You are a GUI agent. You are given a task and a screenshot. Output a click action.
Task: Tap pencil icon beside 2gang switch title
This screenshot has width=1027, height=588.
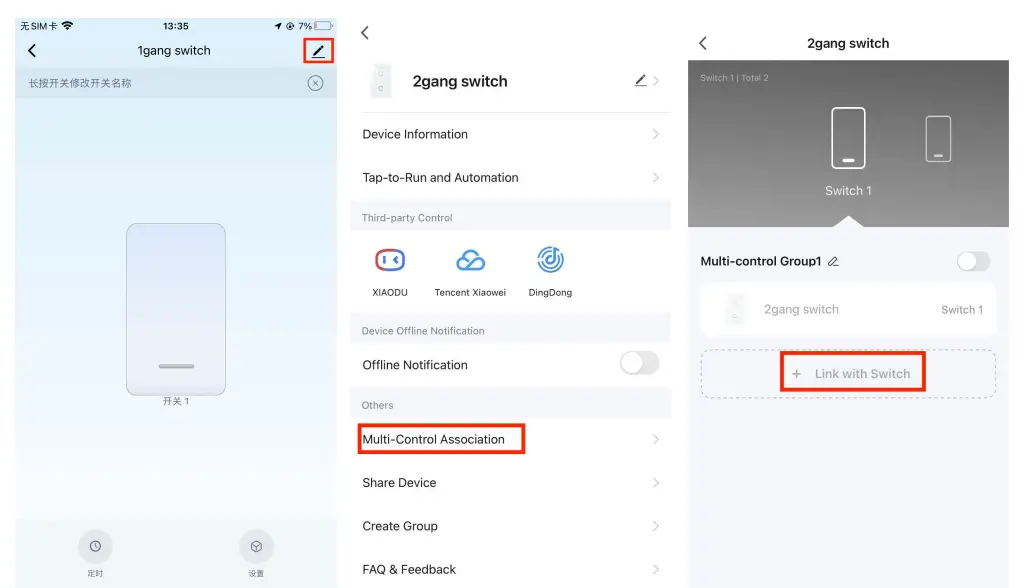click(x=641, y=81)
